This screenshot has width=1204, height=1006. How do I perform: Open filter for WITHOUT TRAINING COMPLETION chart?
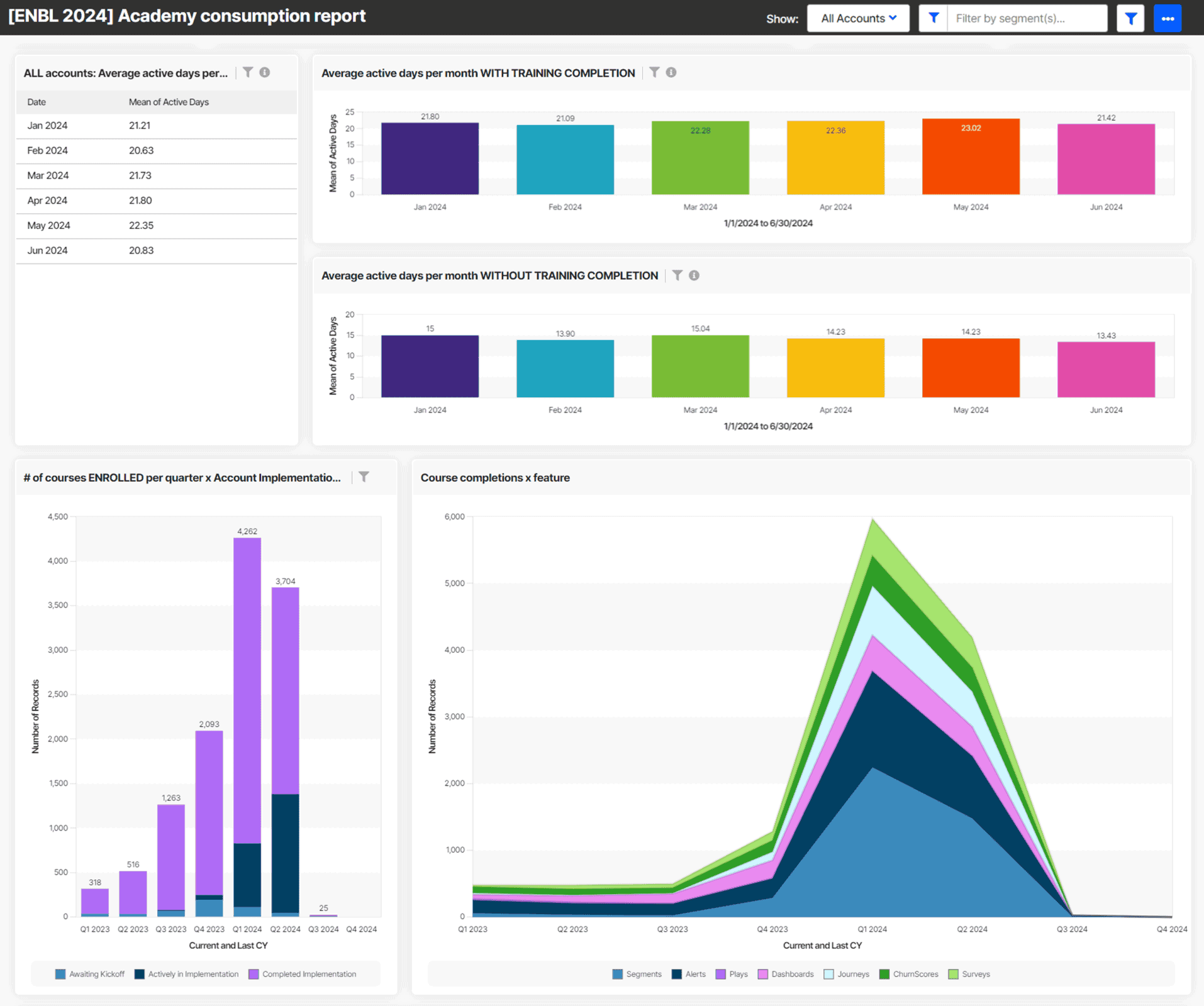[677, 275]
